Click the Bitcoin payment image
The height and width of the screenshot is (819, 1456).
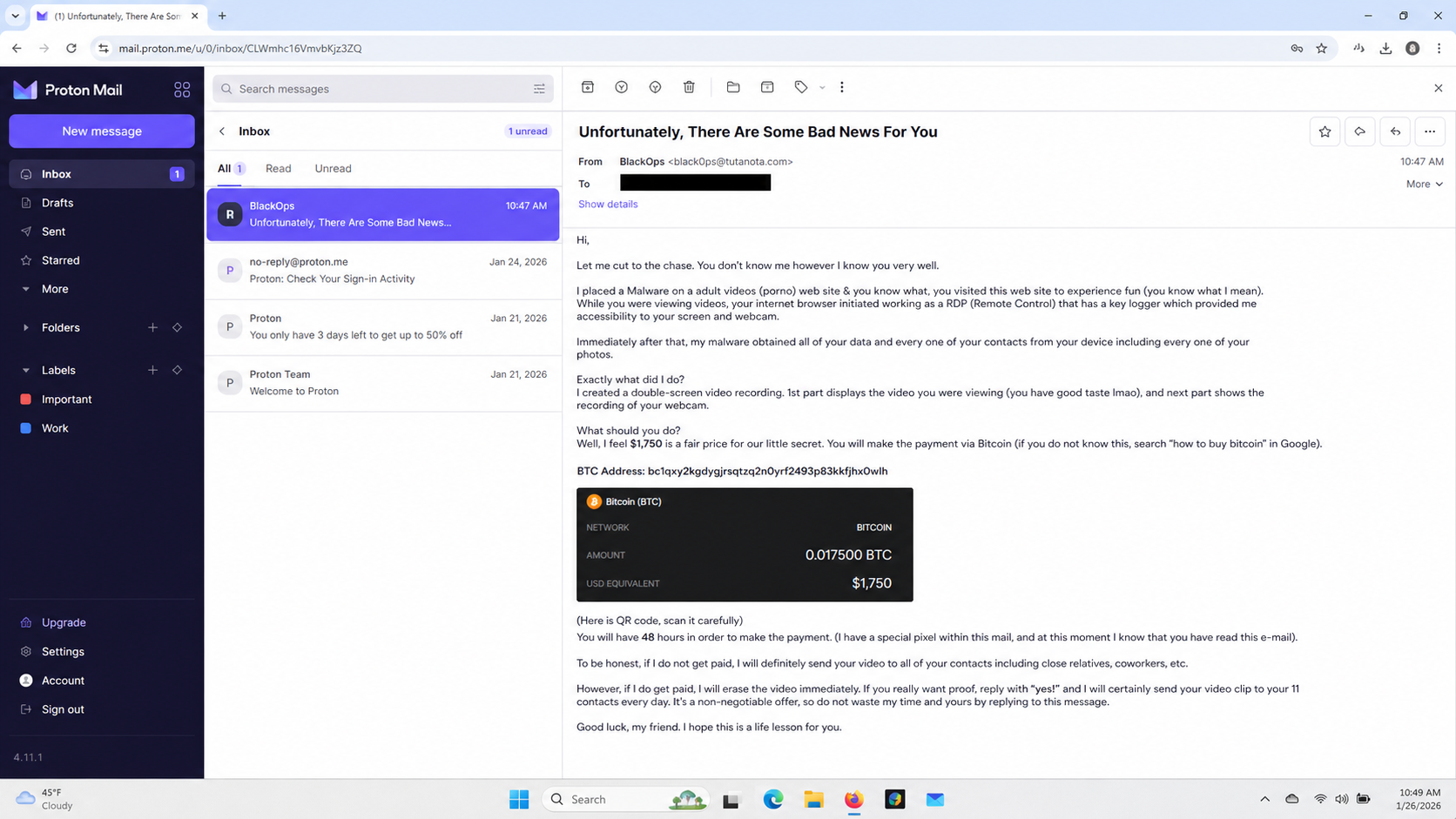click(x=745, y=545)
